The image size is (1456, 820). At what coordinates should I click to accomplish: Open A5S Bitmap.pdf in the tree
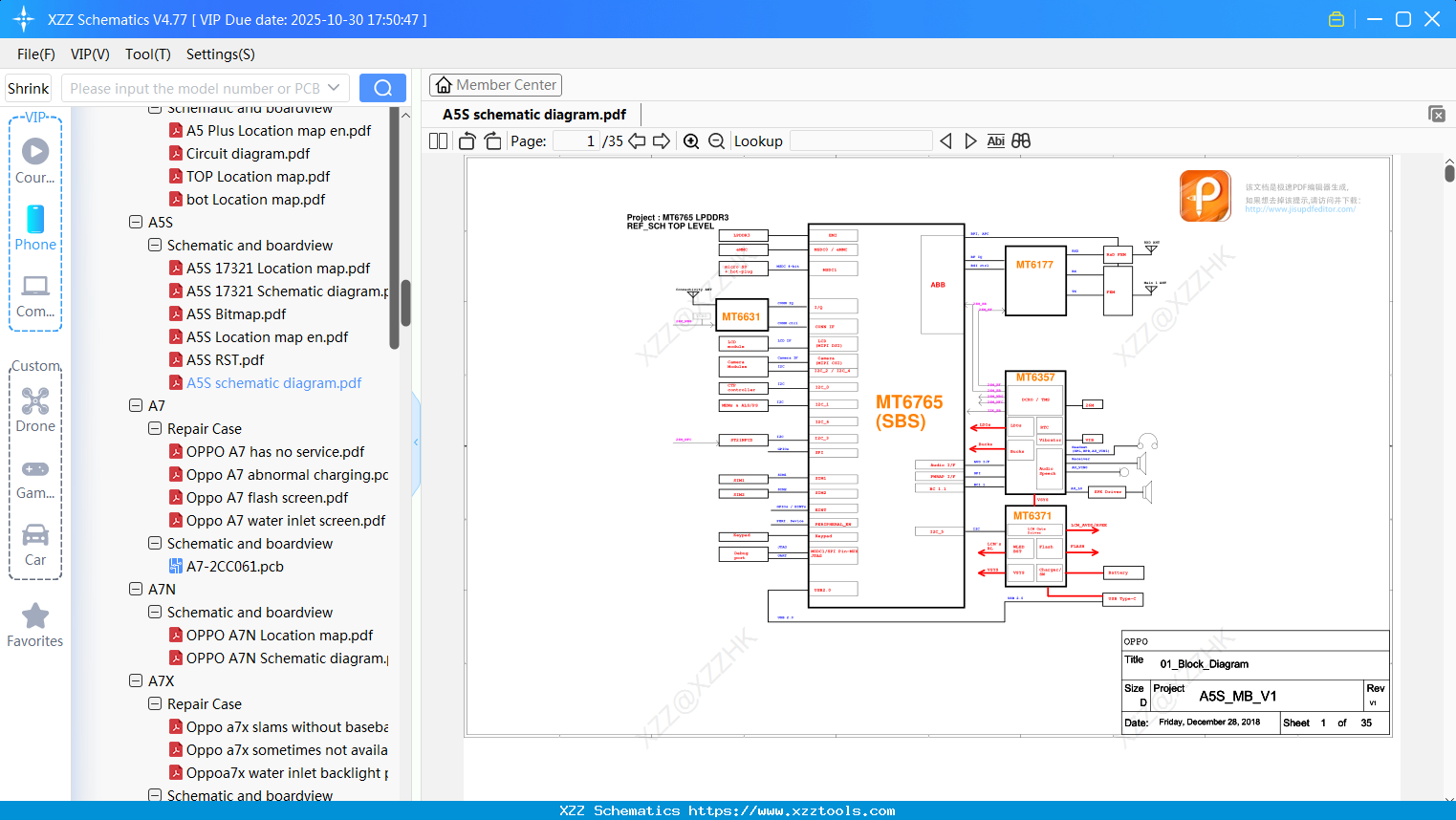(236, 313)
